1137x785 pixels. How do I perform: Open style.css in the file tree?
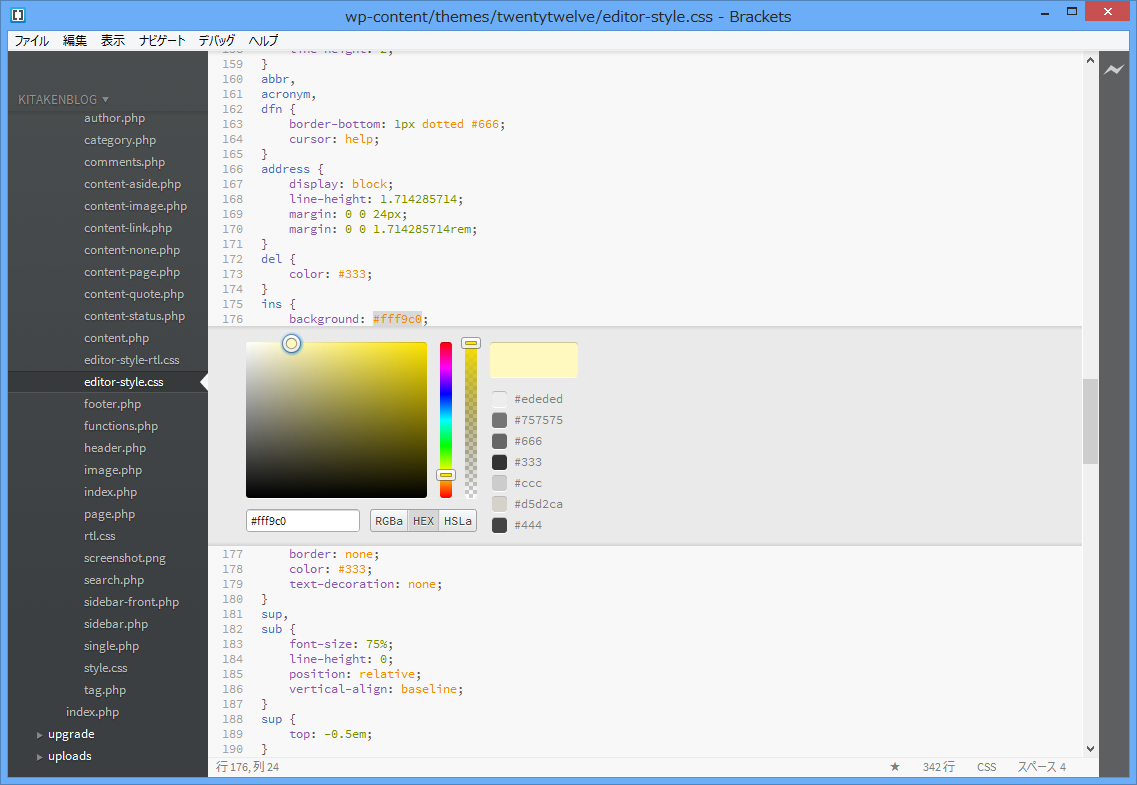pyautogui.click(x=105, y=668)
